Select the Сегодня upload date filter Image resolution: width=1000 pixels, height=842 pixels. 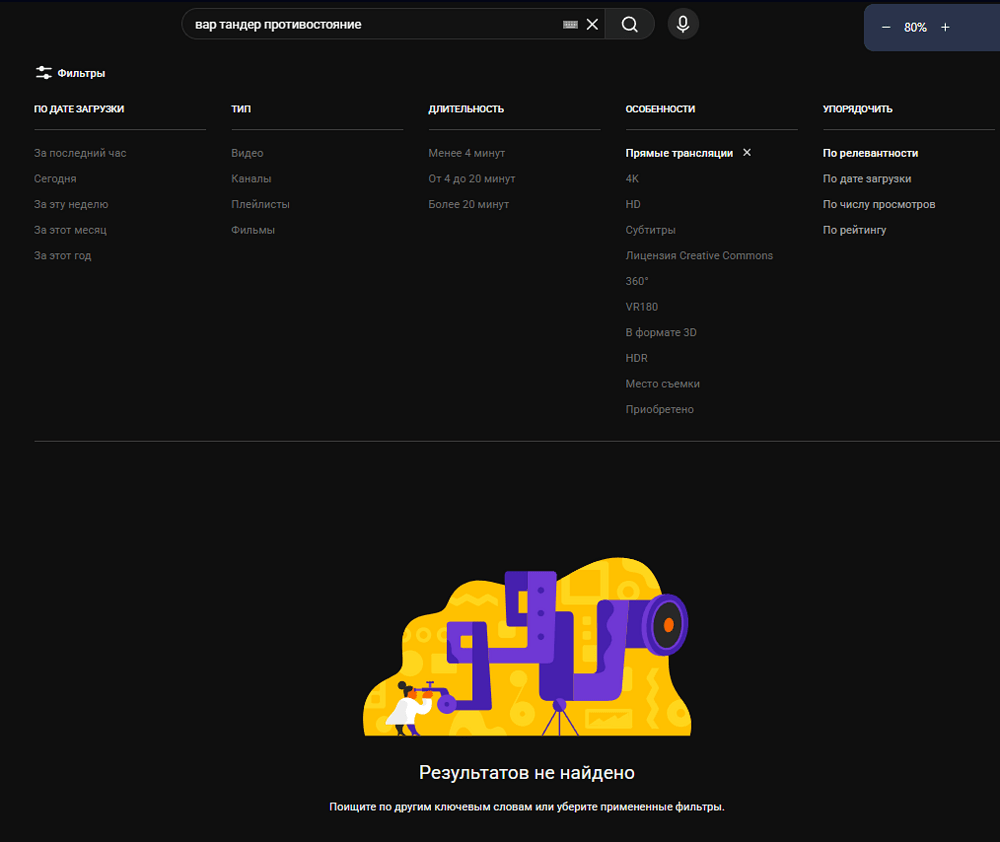pyautogui.click(x=55, y=179)
